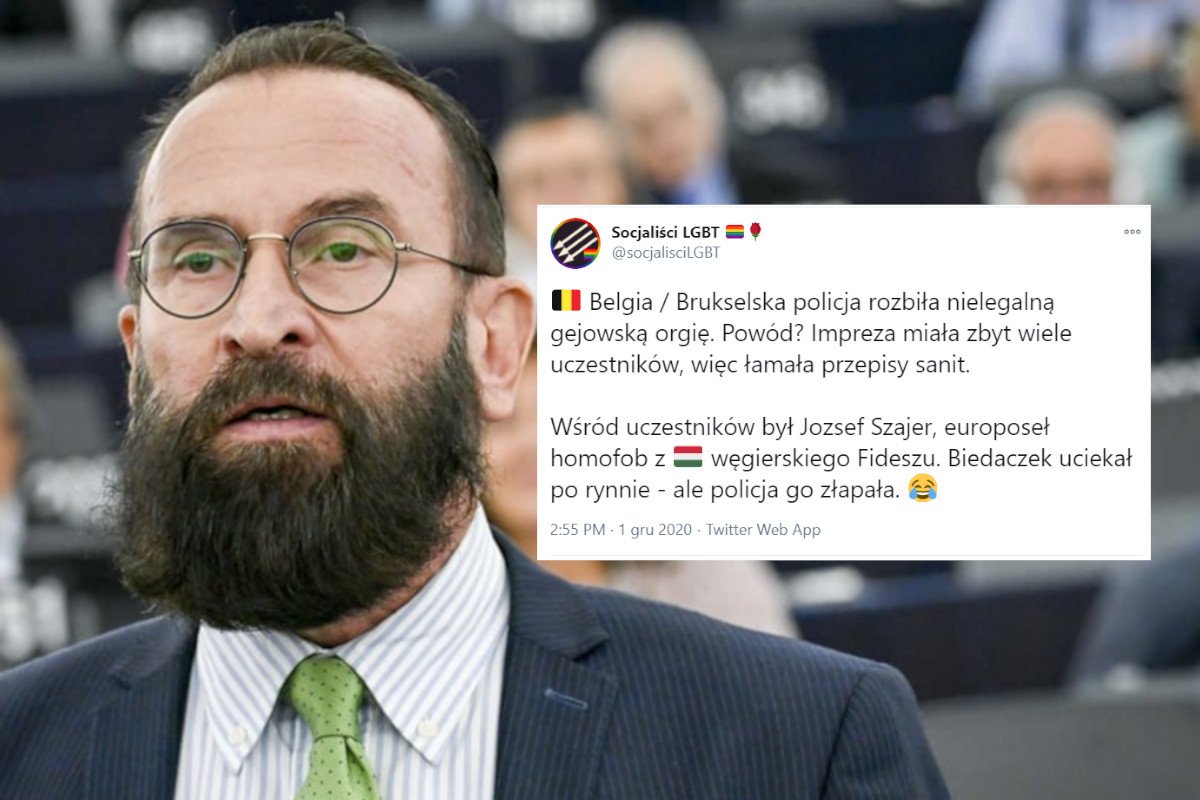Click the rainbow flag emoji beside account name

coord(734,232)
